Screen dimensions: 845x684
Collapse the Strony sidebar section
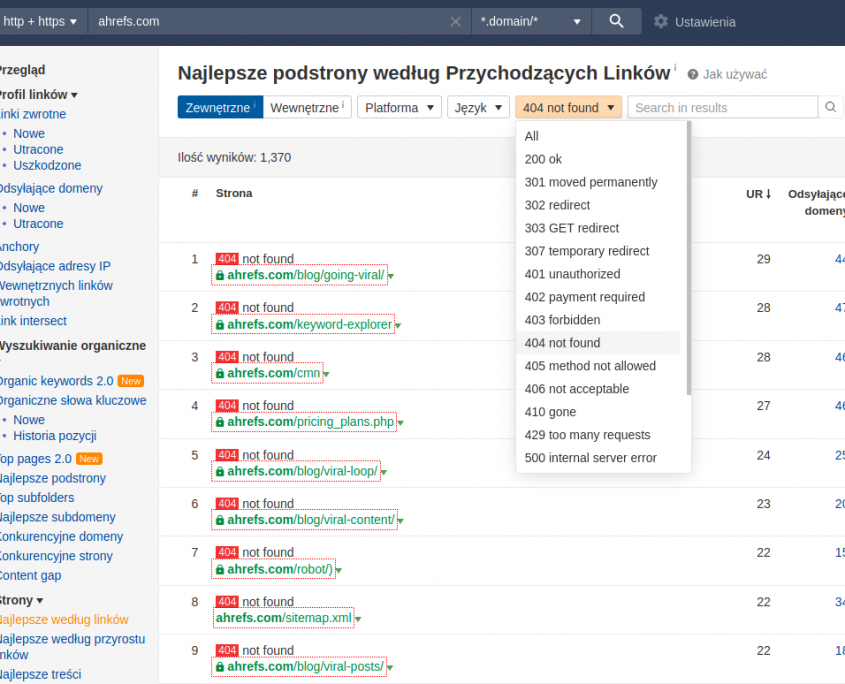(x=21, y=600)
